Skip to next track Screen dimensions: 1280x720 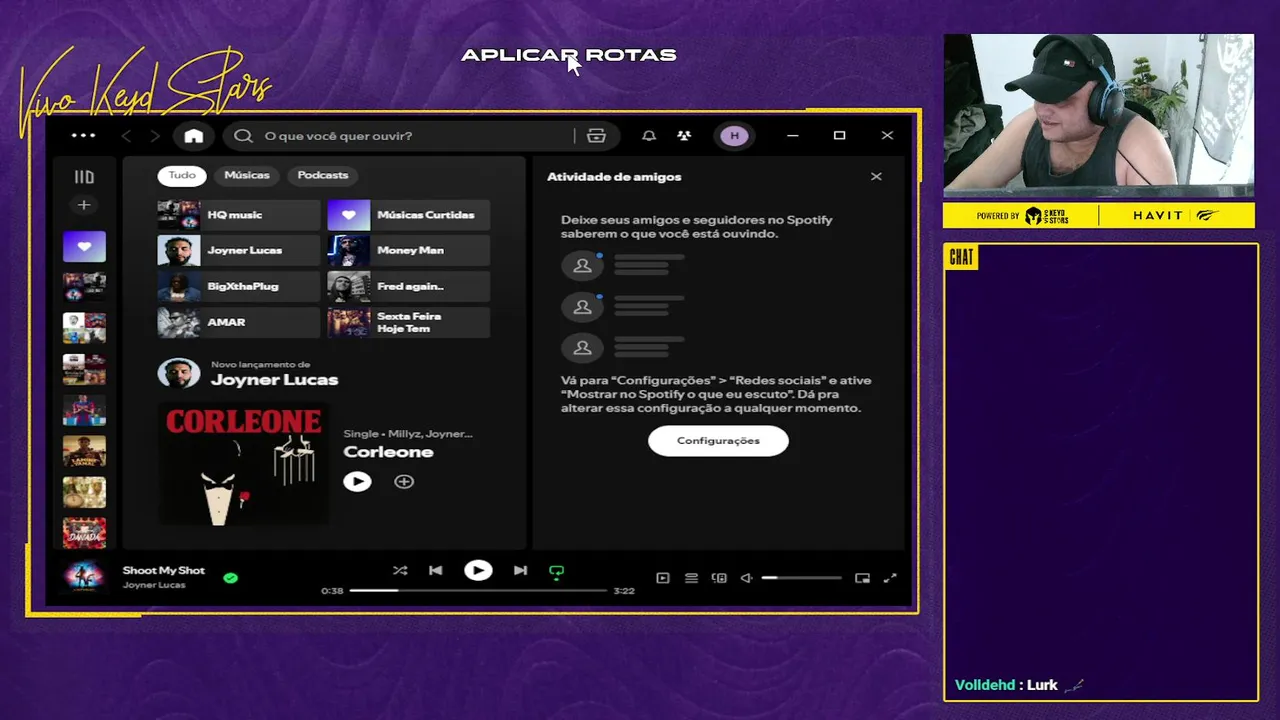tap(520, 571)
